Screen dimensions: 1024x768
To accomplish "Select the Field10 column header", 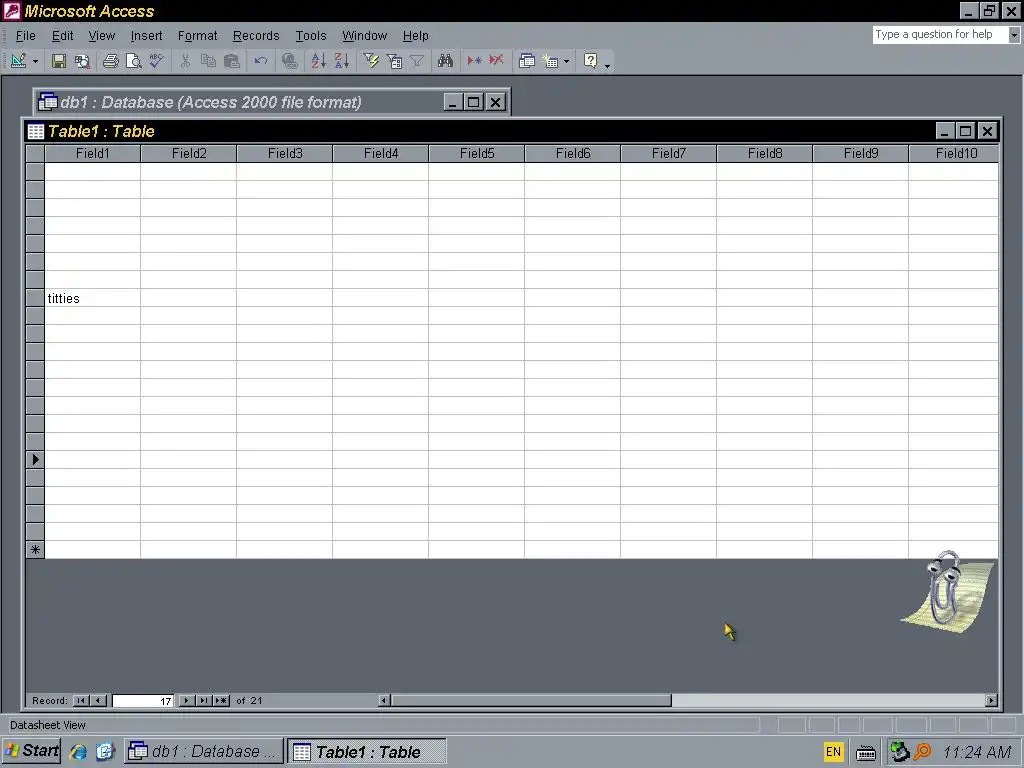I will point(954,153).
